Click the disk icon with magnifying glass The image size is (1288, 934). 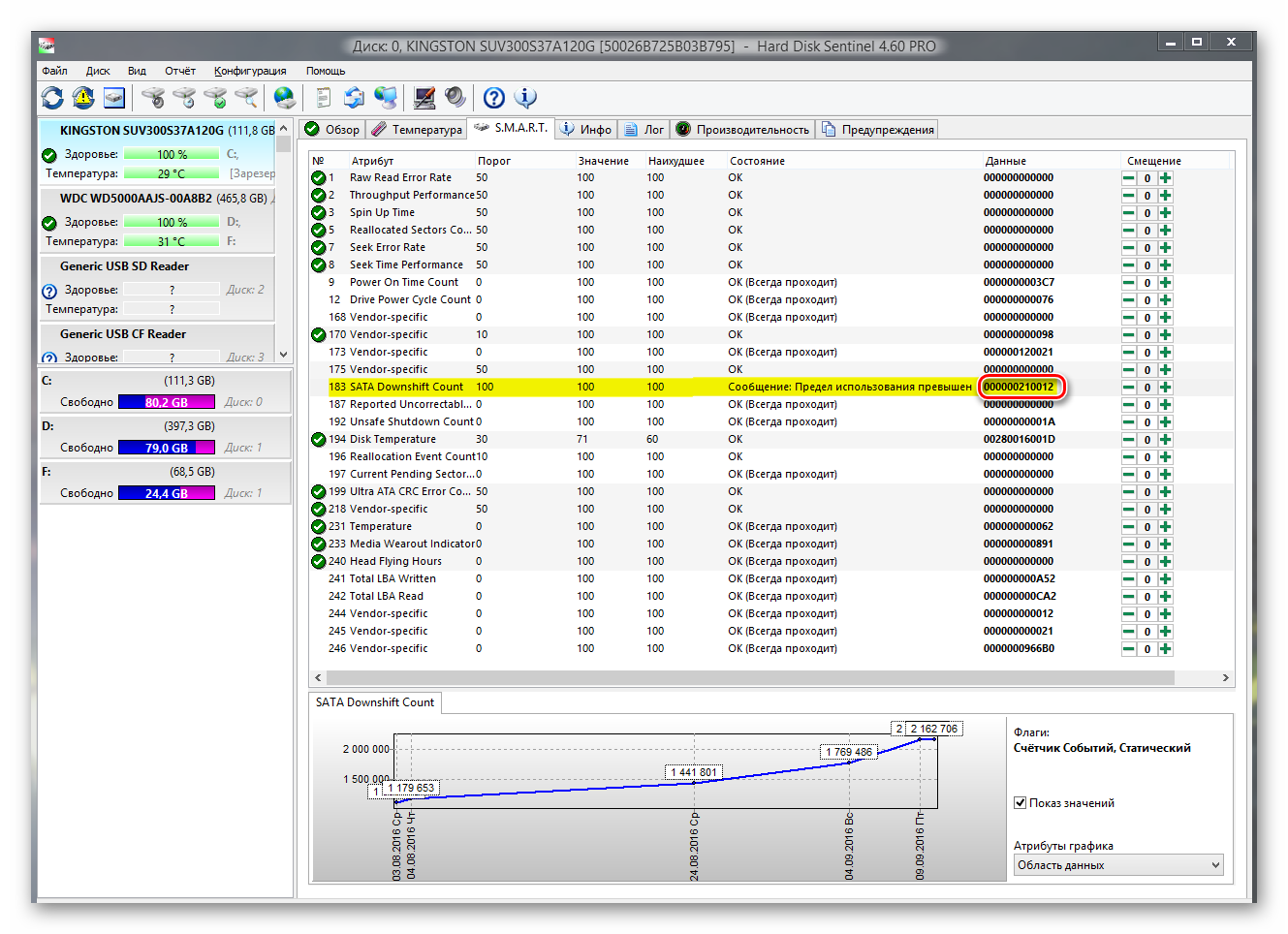click(246, 98)
